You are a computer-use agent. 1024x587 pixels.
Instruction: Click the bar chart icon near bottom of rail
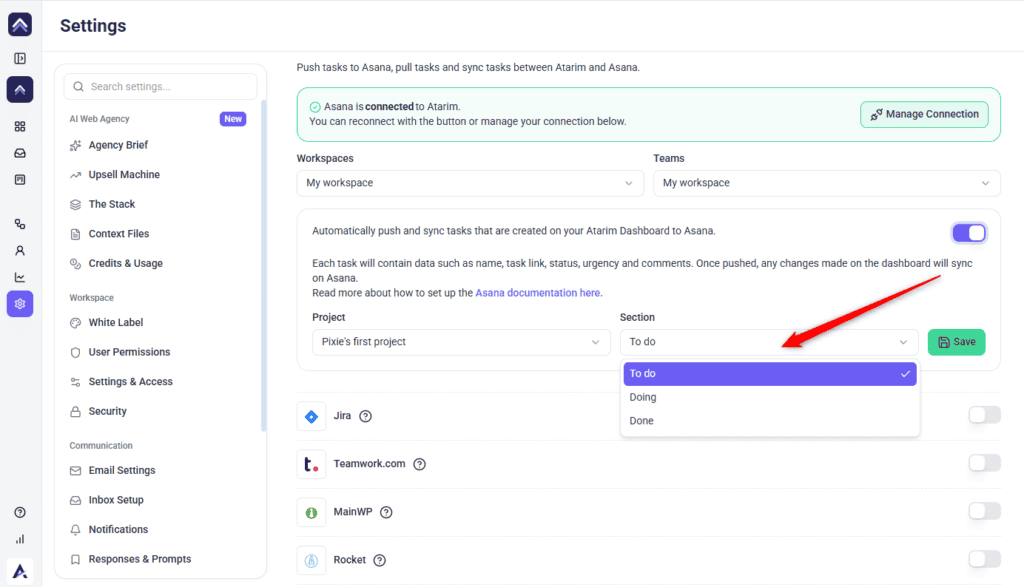pyautogui.click(x=20, y=539)
